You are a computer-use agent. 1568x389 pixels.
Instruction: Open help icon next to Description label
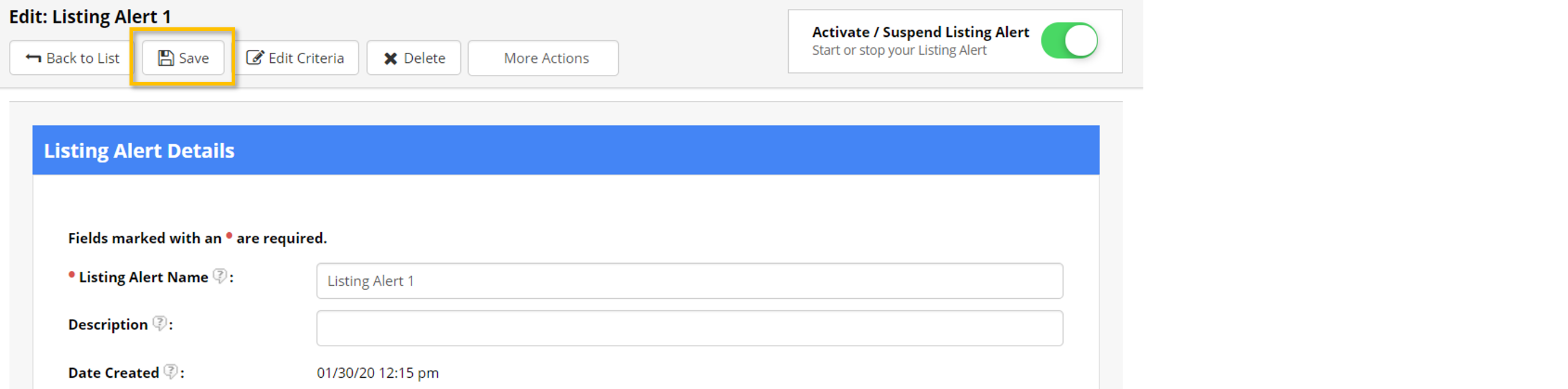tap(160, 323)
